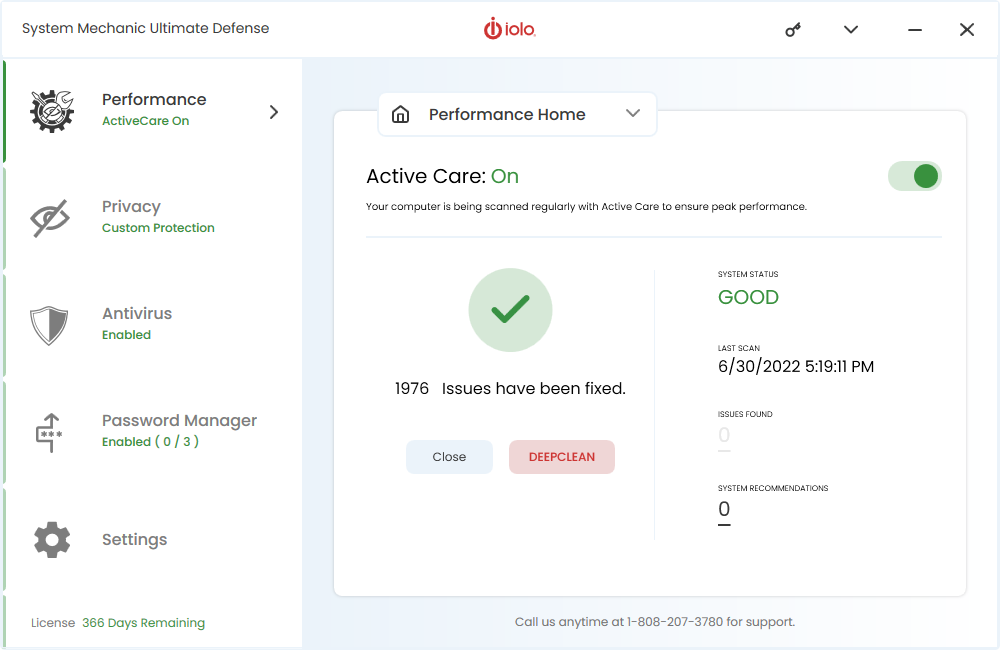
Task: Disable regular Active Care scanning switch
Action: click(914, 175)
